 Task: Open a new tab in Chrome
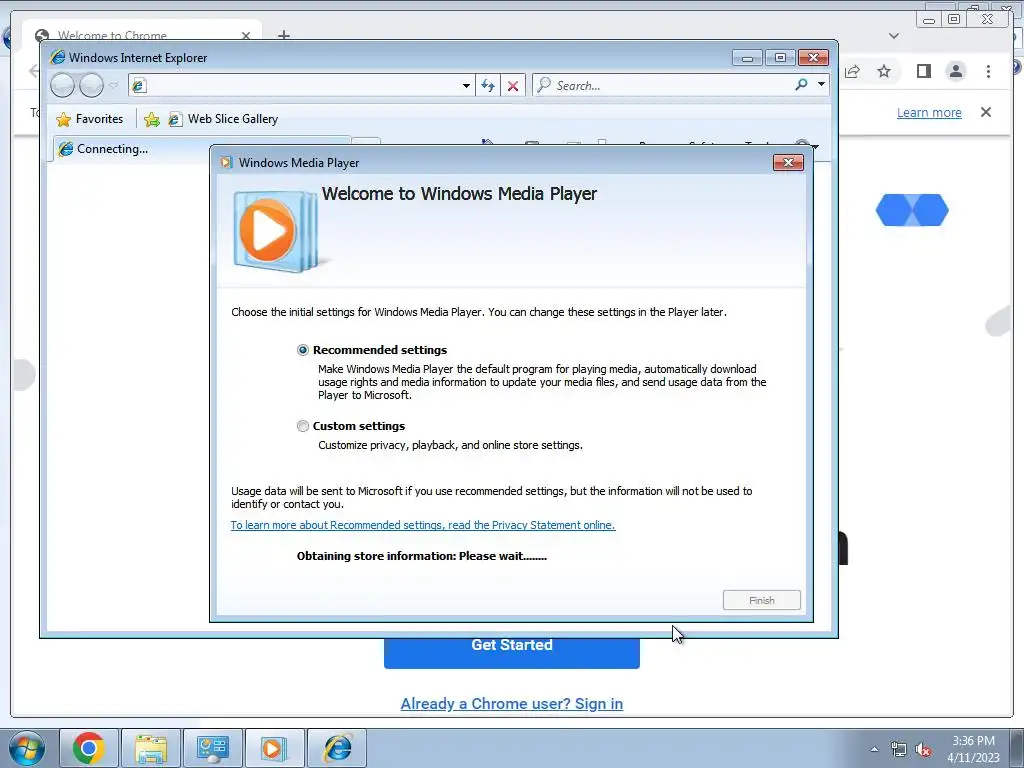click(x=283, y=34)
